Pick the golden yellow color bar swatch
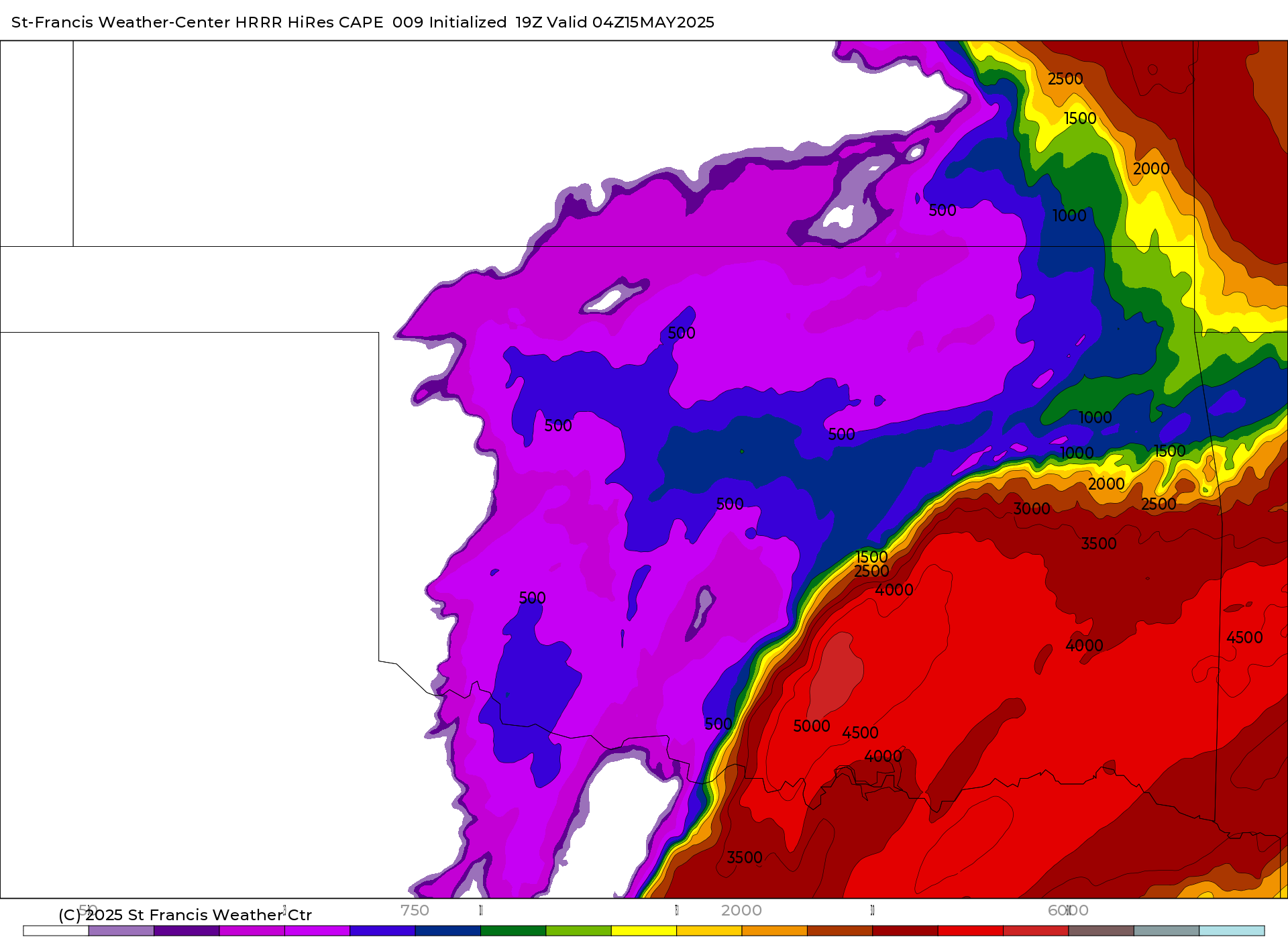This screenshot has width=1288, height=939. [x=709, y=931]
